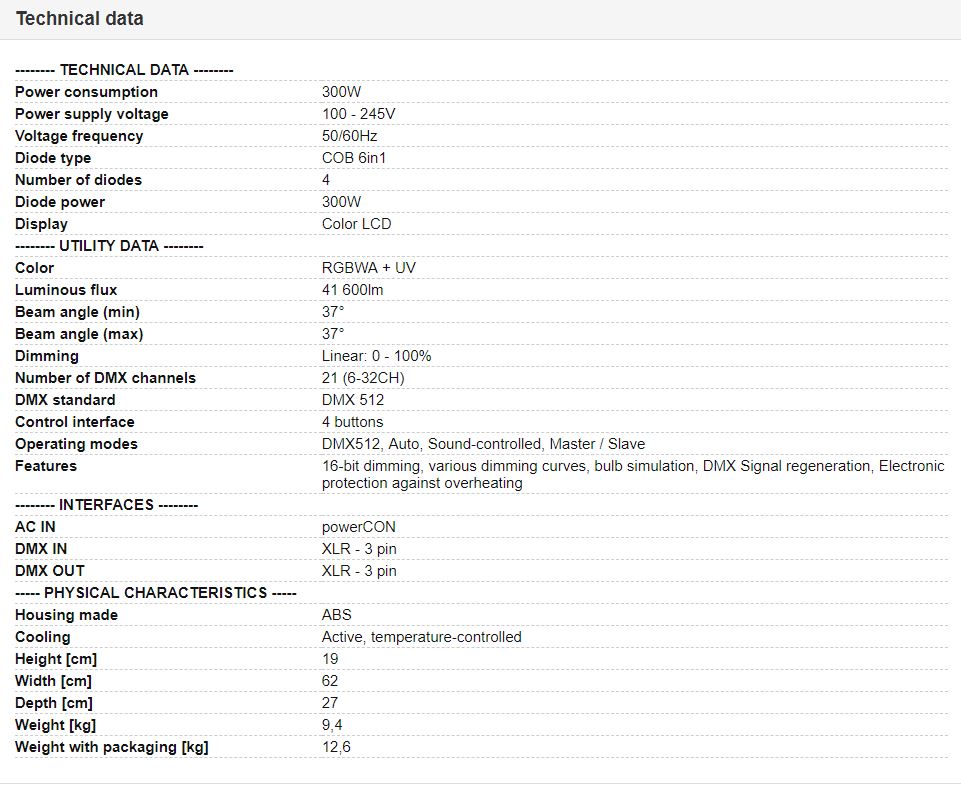Click the 'Height [cm]' label
The image size is (961, 791).
(56, 659)
